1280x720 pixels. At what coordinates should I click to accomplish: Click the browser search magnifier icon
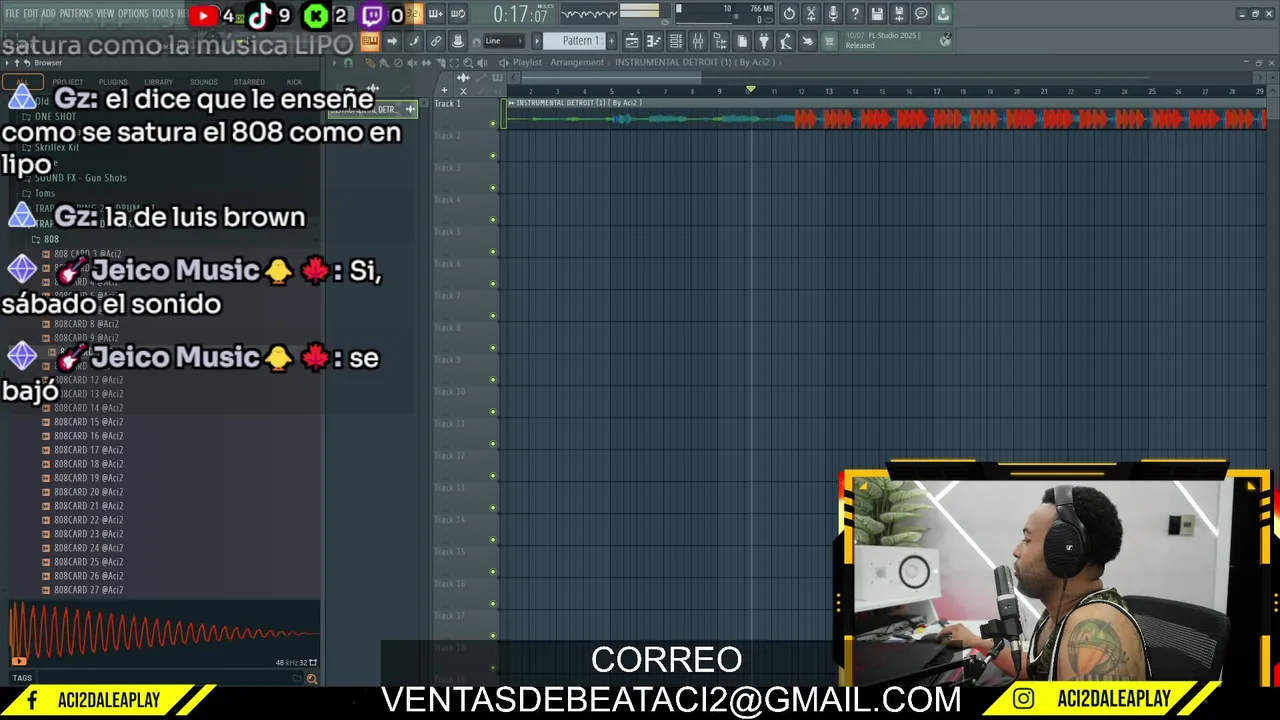(x=311, y=678)
